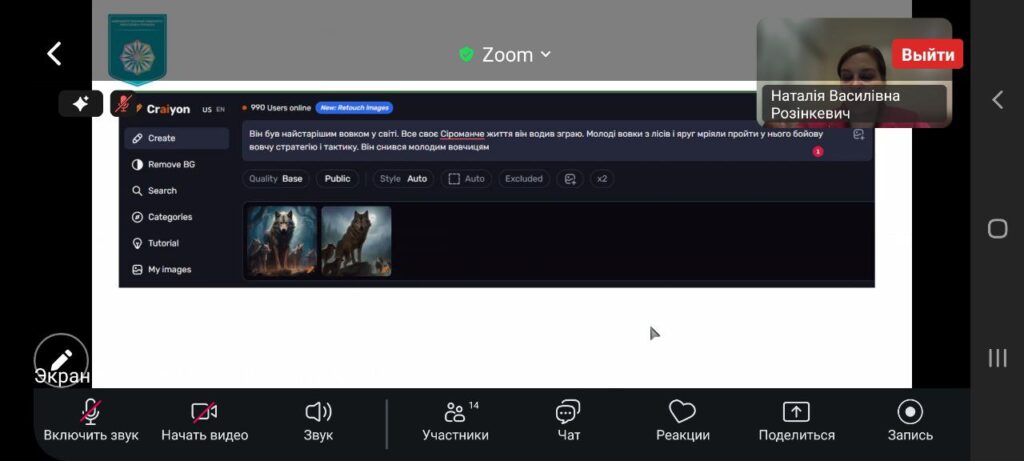
Task: Tap Поделиться to share screen
Action: pyautogui.click(x=796, y=420)
